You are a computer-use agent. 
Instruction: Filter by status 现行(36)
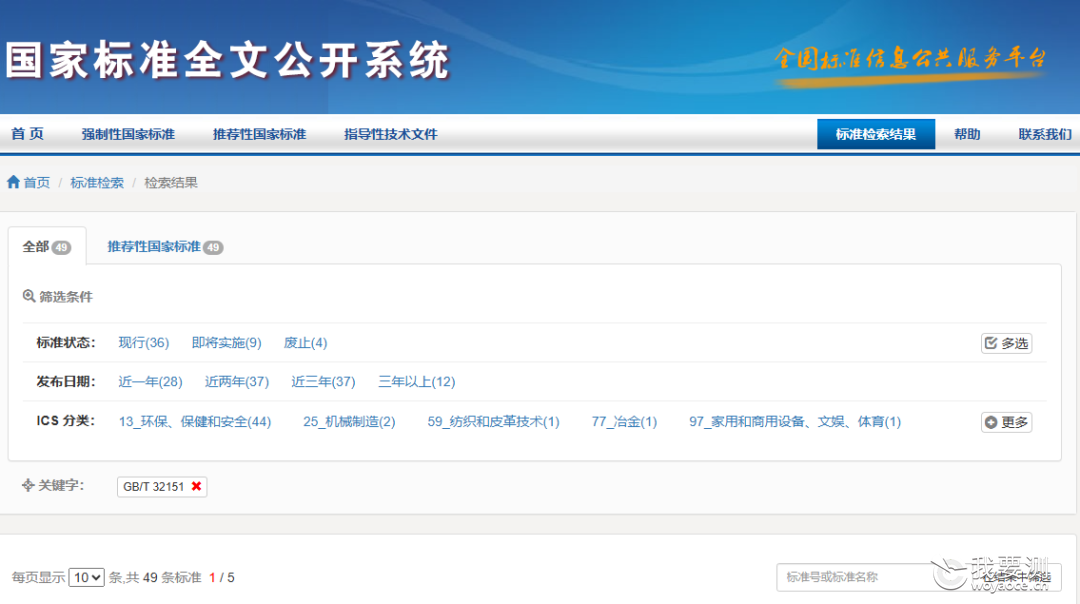point(143,342)
